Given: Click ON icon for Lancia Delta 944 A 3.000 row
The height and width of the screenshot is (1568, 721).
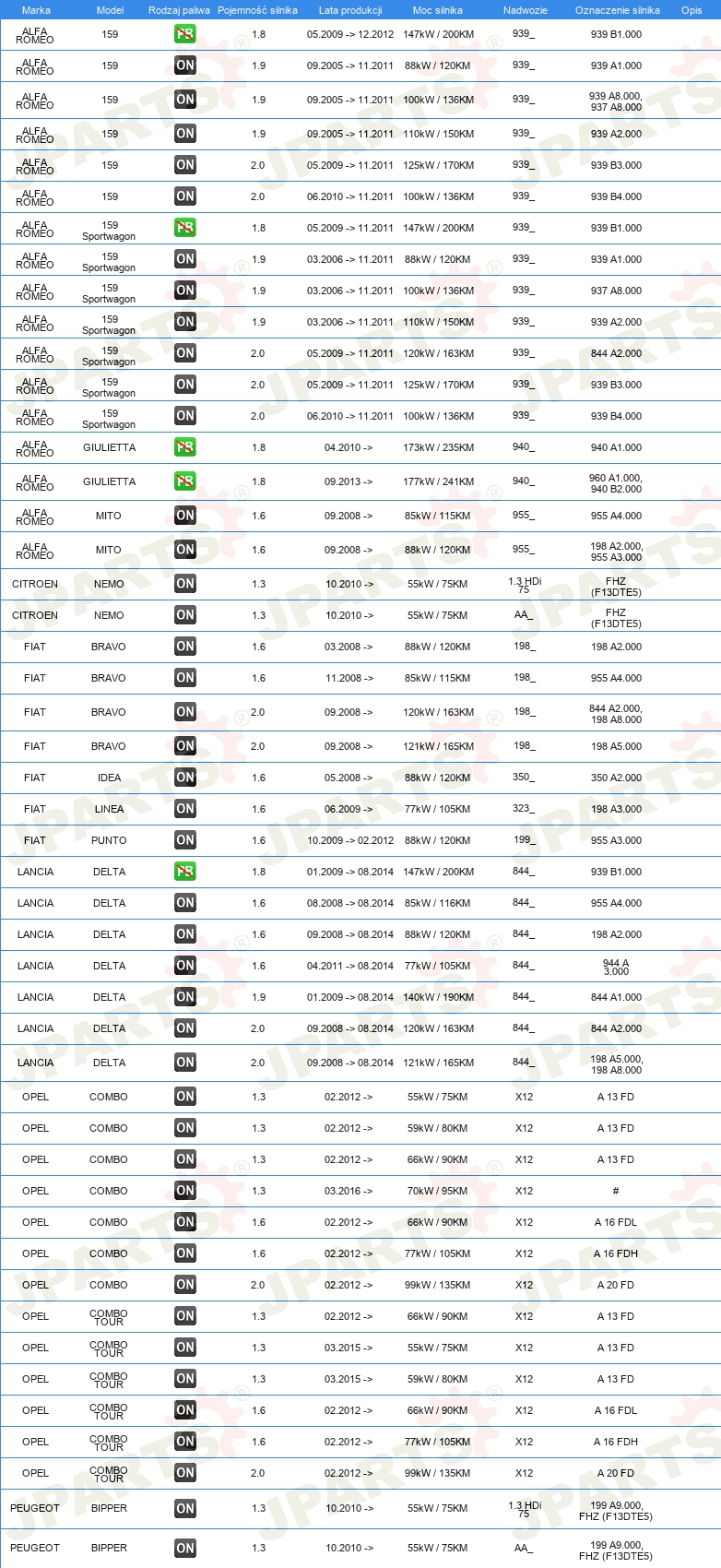Looking at the screenshot, I should (x=185, y=966).
